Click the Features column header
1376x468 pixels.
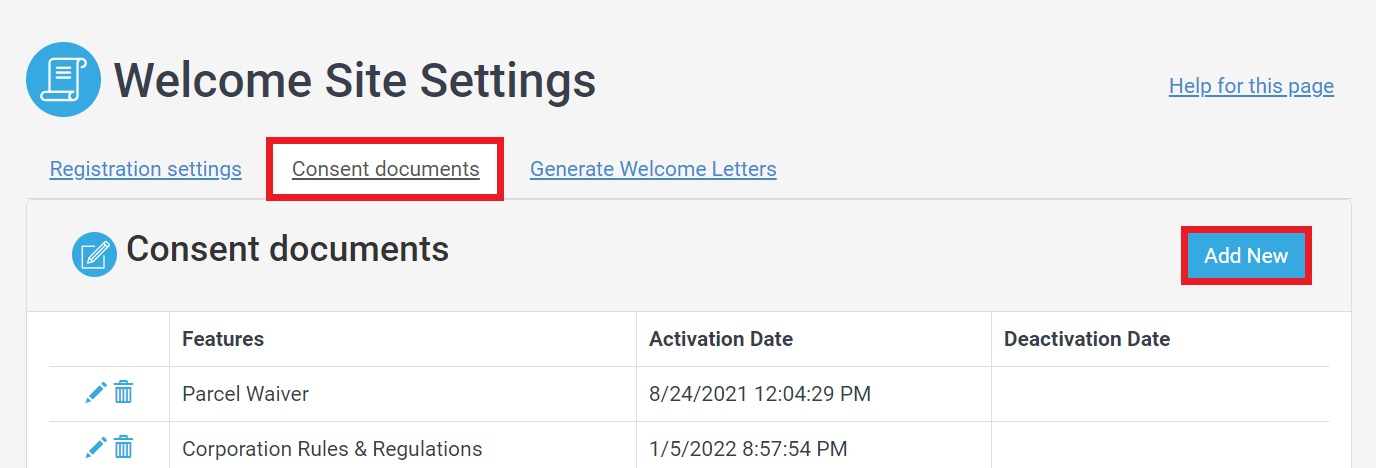223,339
